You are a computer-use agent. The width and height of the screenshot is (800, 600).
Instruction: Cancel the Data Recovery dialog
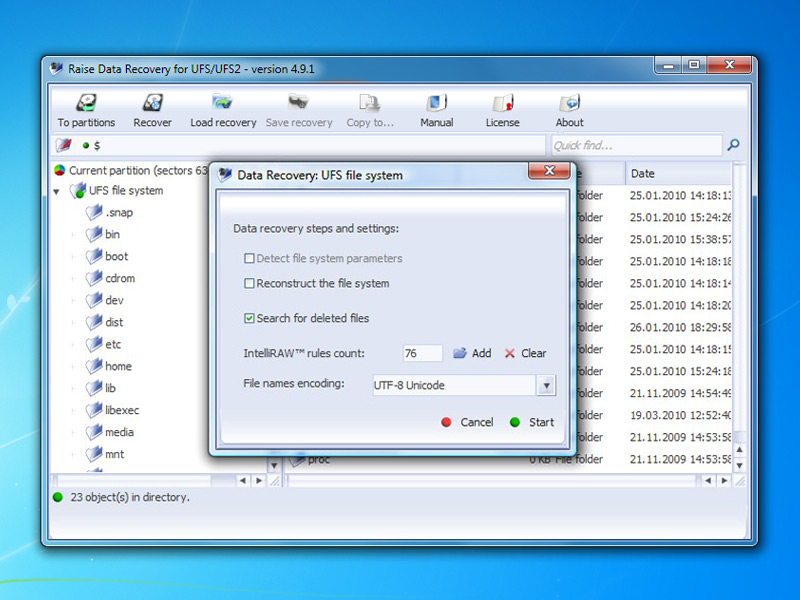(x=467, y=422)
